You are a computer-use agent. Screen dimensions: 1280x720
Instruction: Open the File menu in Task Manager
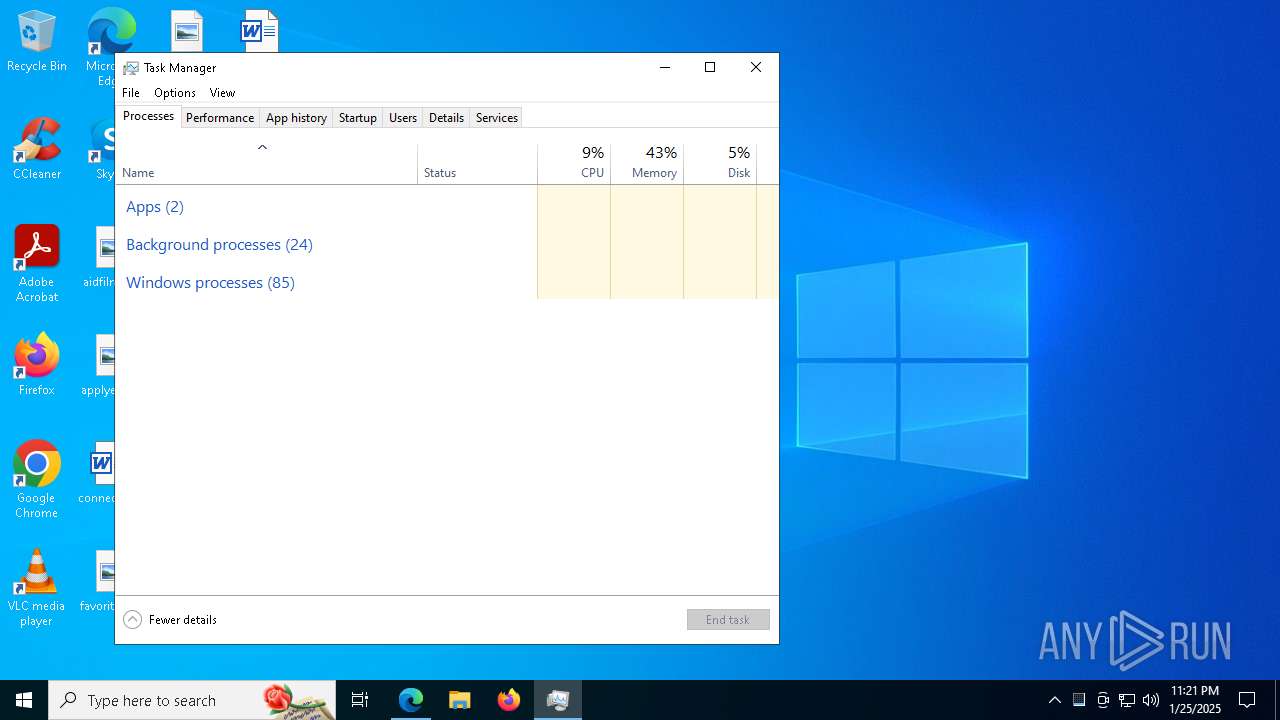coord(131,93)
